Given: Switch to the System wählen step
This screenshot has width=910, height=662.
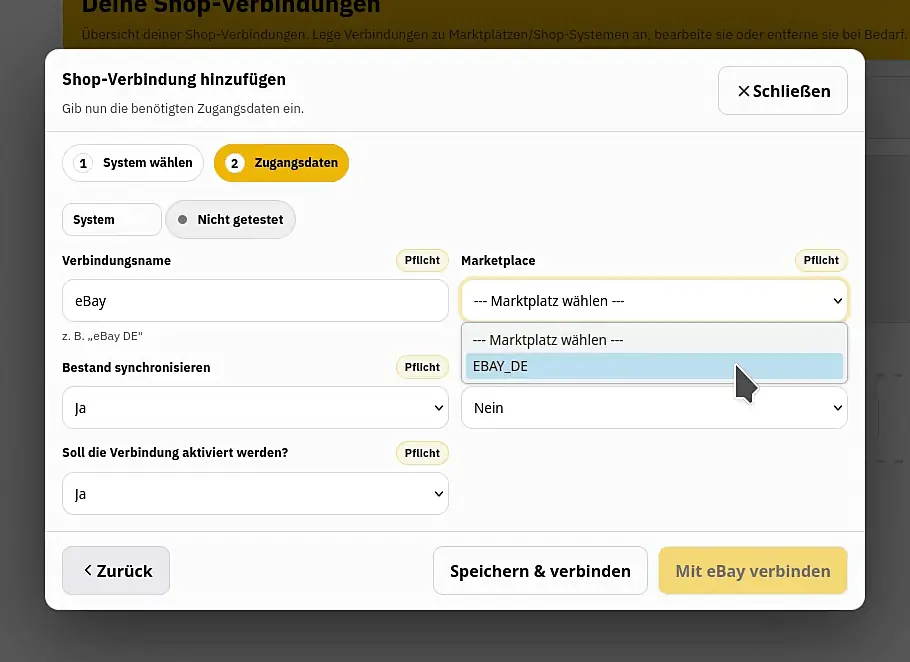Looking at the screenshot, I should [x=132, y=163].
